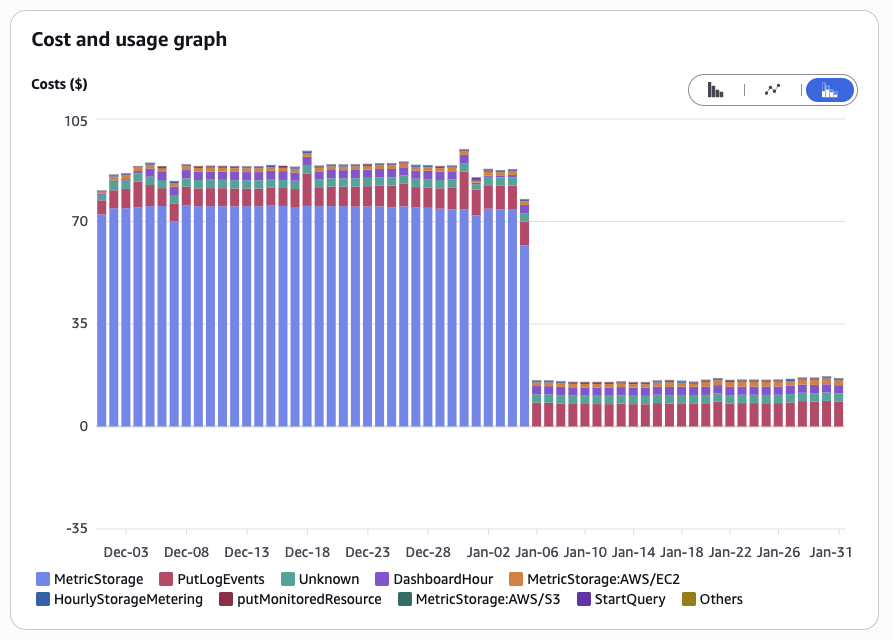893x640 pixels.
Task: Click the Cost and usage graph heading
Action: point(129,40)
